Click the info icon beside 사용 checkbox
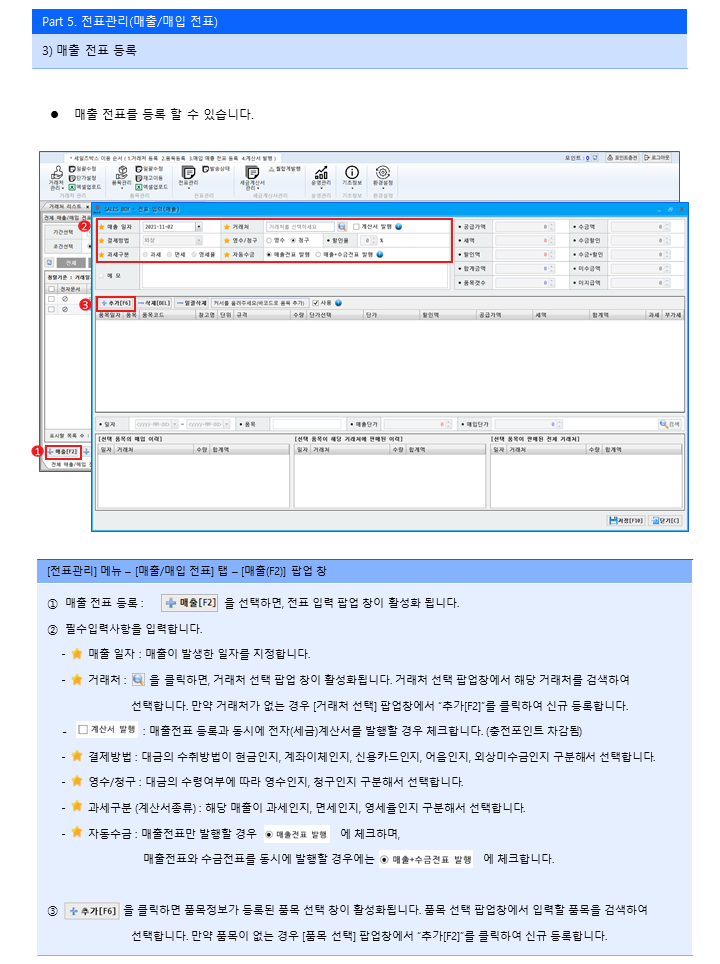The height and width of the screenshot is (964, 720). pyautogui.click(x=339, y=303)
